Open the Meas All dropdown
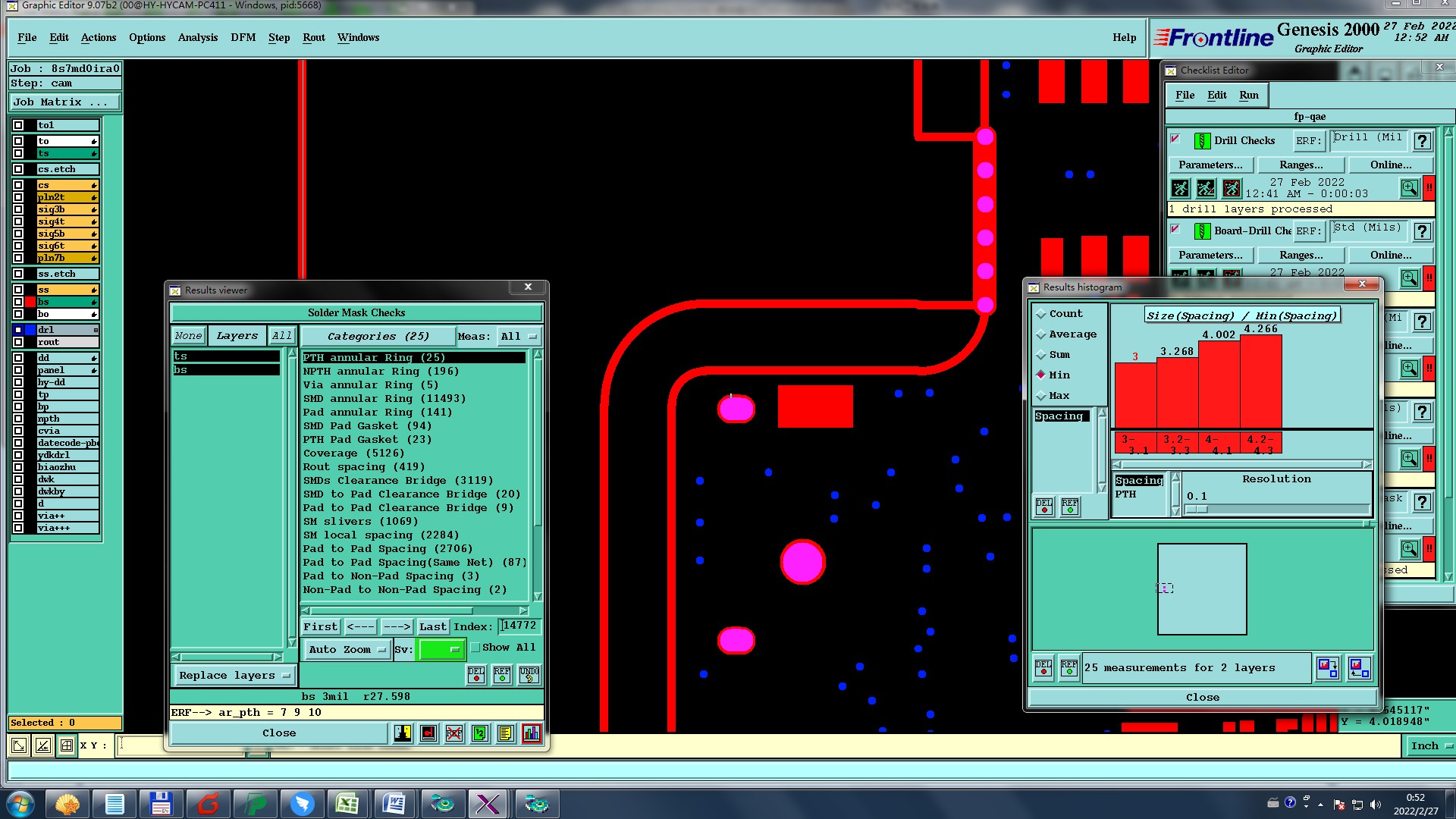This screenshot has height=819, width=1456. tap(519, 337)
